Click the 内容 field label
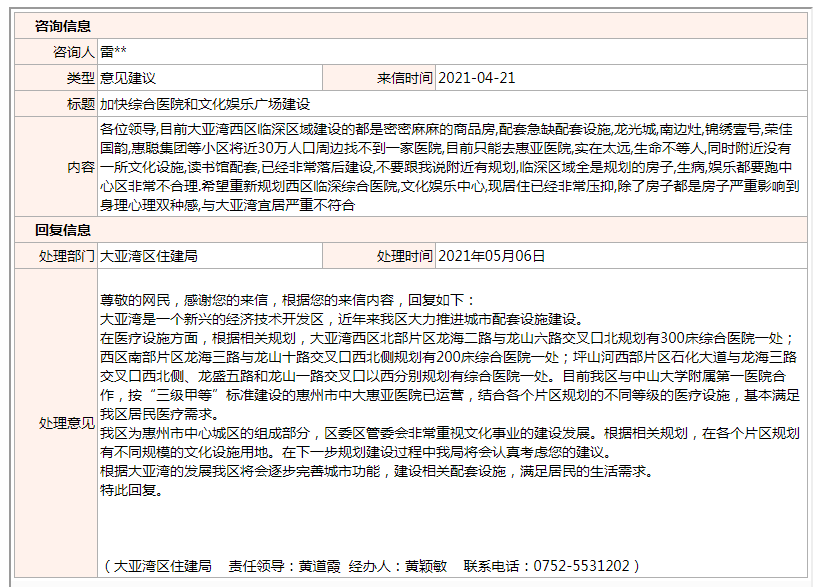The height and width of the screenshot is (587, 820). (x=80, y=167)
